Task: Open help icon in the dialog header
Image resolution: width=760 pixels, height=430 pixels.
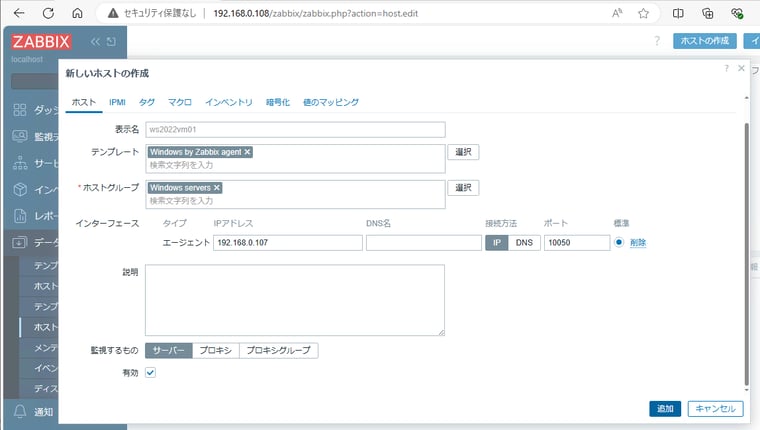Action: click(726, 68)
